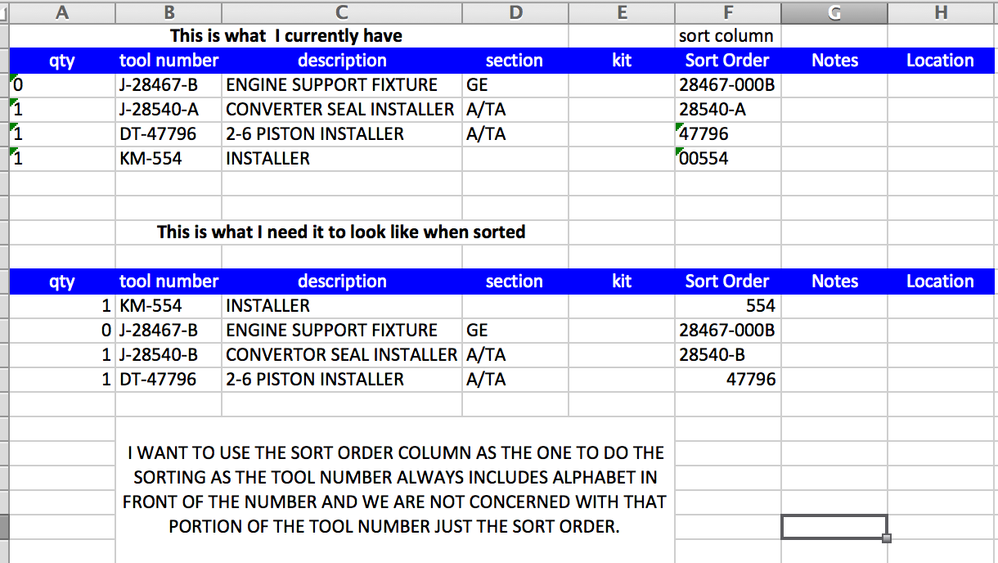Click bottom table 'Location' header cell
This screenshot has height=563, width=998.
coord(940,282)
